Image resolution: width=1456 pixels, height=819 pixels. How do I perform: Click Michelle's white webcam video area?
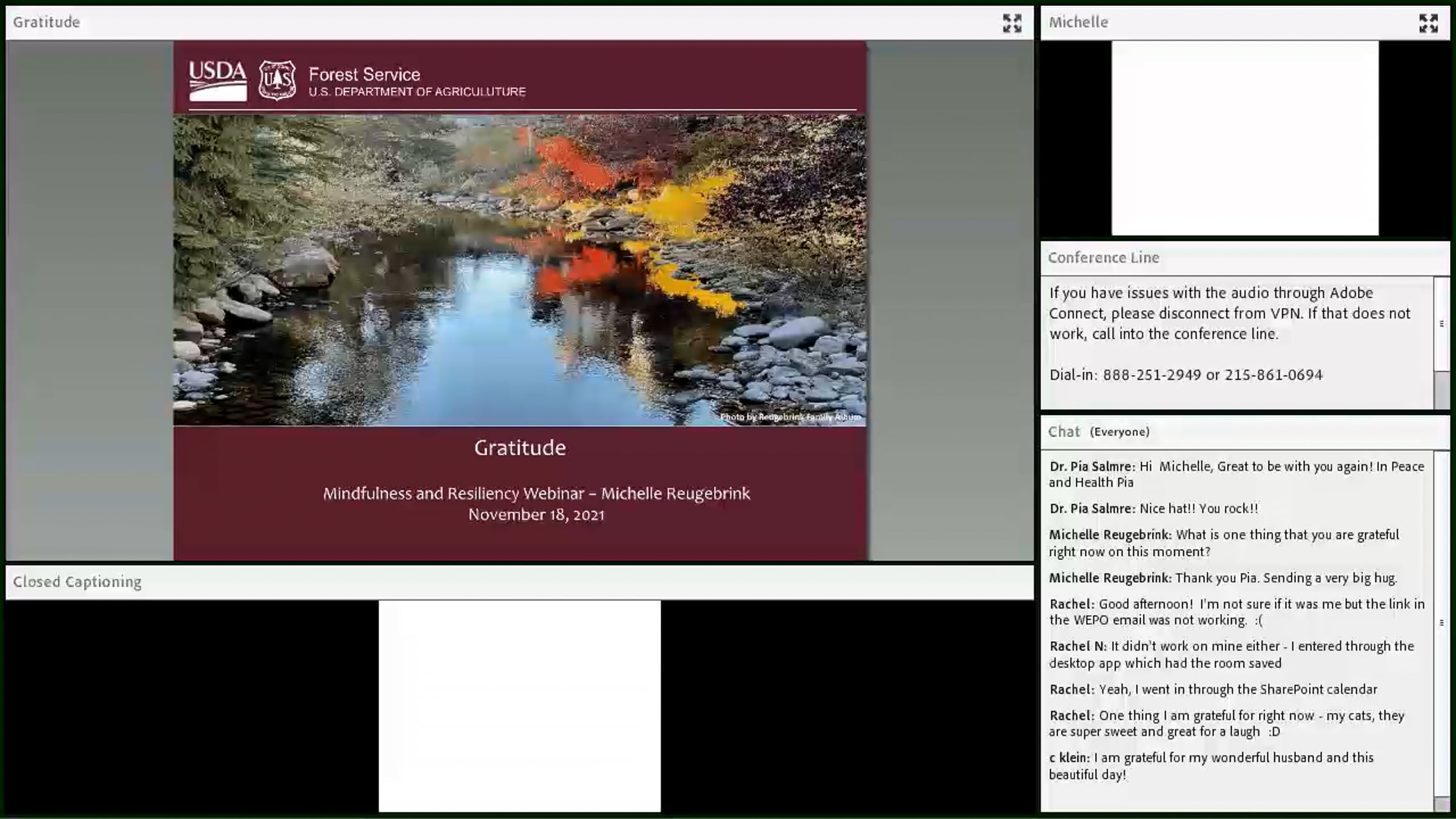1244,138
